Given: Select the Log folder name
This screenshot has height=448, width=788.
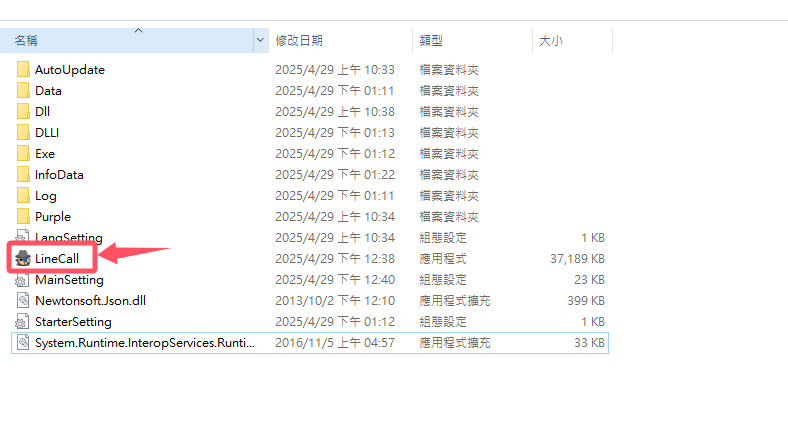Looking at the screenshot, I should pyautogui.click(x=46, y=196).
